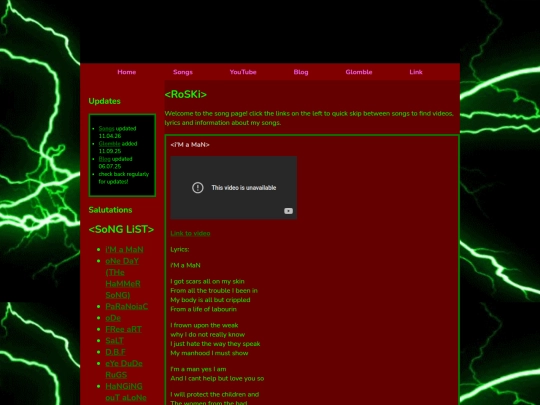Screen dimensions: 540x405
Task: Jump to SaLT in song list
Action: click(x=114, y=340)
